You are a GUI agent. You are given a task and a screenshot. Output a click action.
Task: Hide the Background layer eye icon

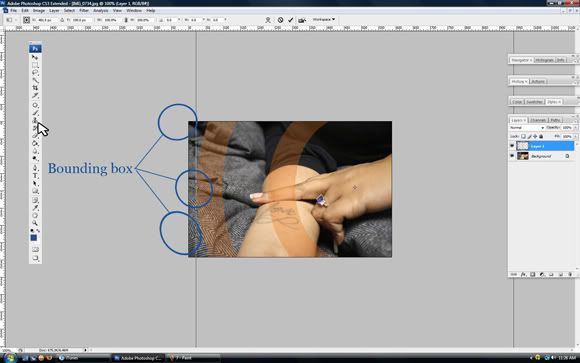click(512, 156)
